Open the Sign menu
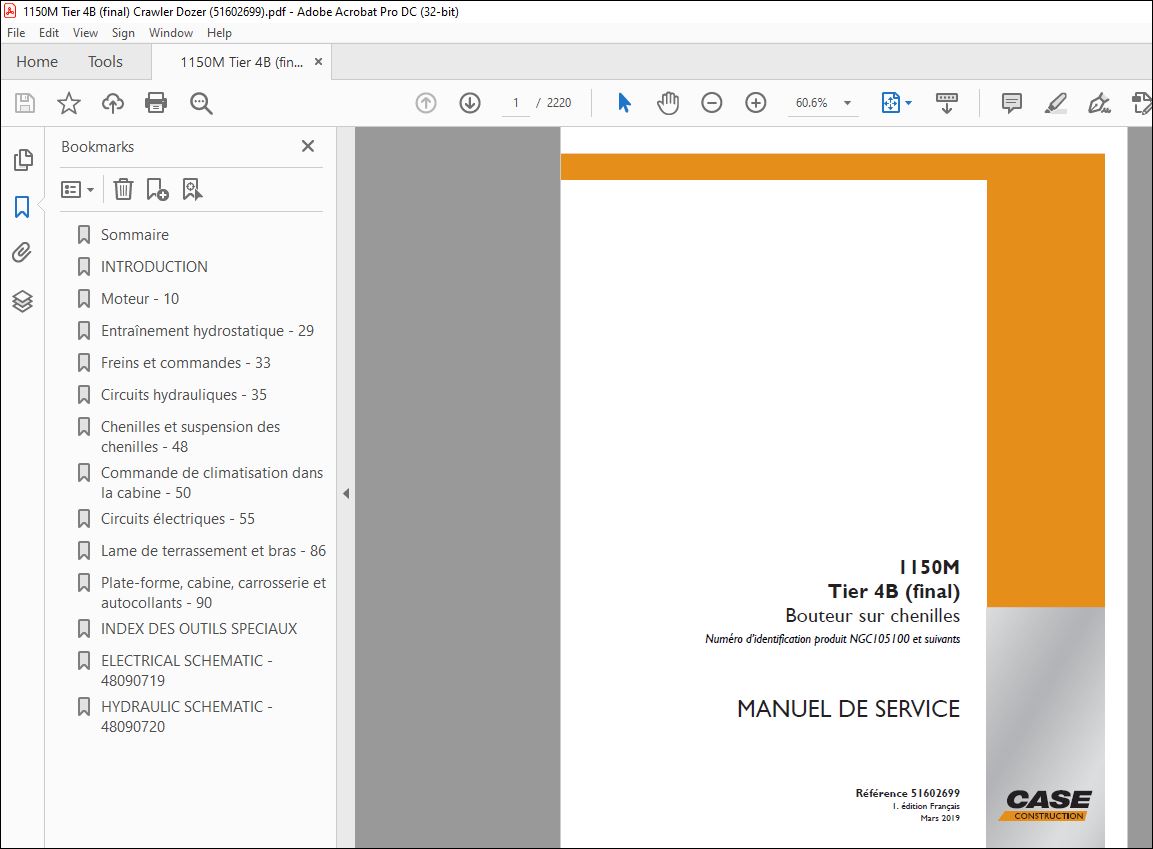The width and height of the screenshot is (1153, 849). coord(123,33)
